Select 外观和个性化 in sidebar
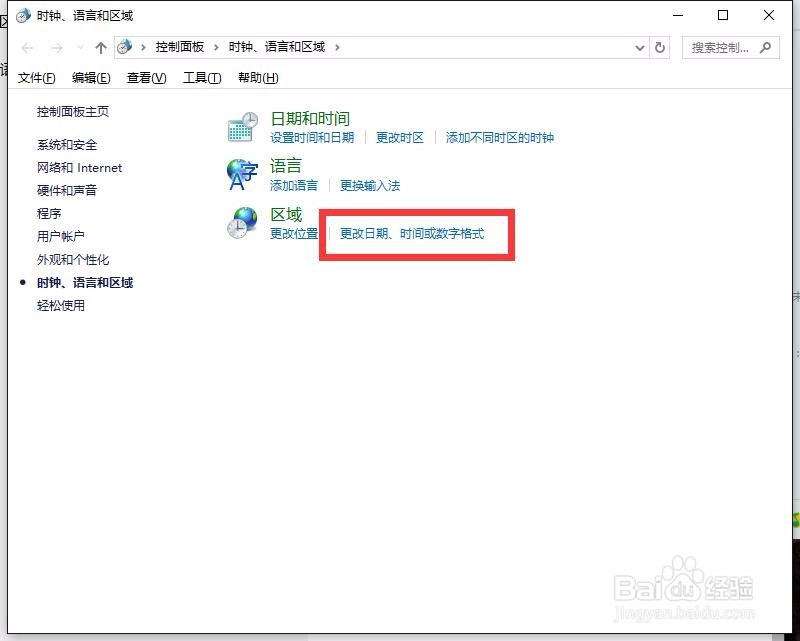The height and width of the screenshot is (641, 800). pyautogui.click(x=73, y=260)
